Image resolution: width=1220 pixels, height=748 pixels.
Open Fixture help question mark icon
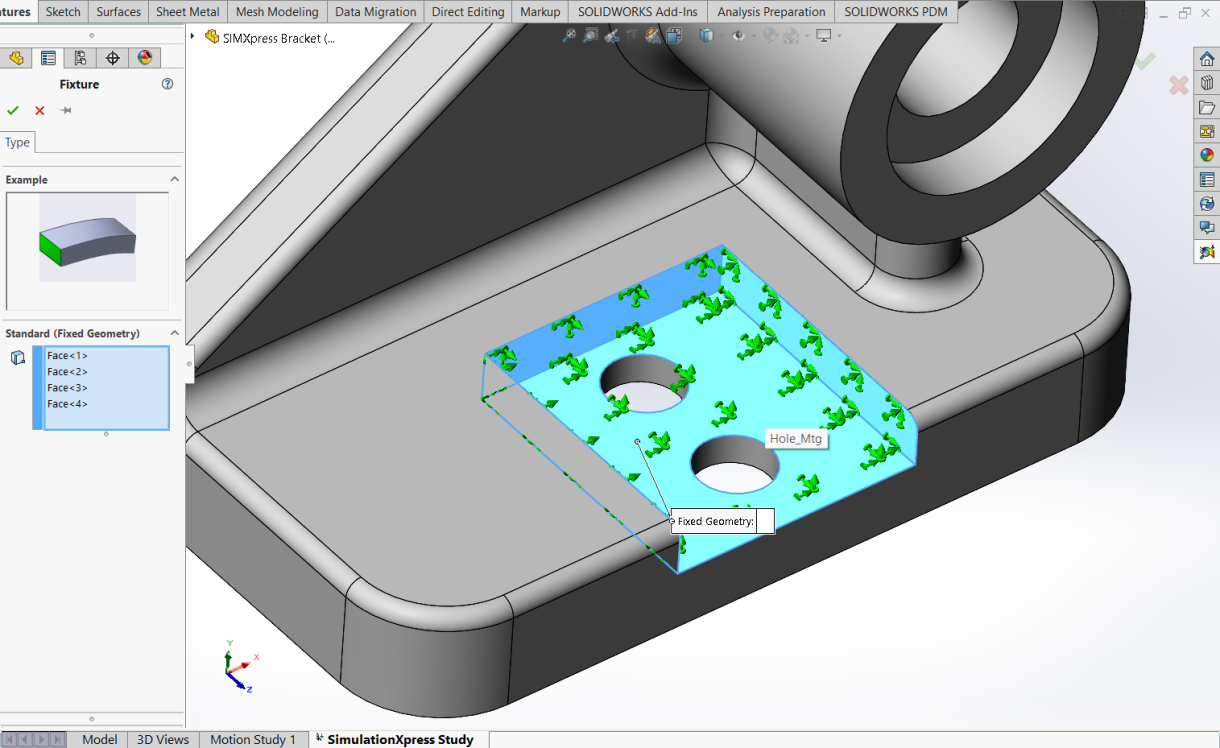pyautogui.click(x=167, y=85)
